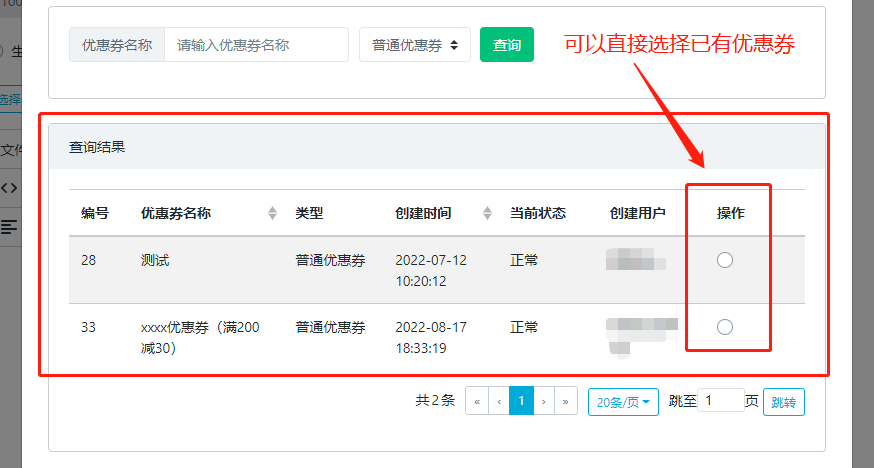Jump to last page with » button
This screenshot has width=874, height=468.
coord(566,401)
